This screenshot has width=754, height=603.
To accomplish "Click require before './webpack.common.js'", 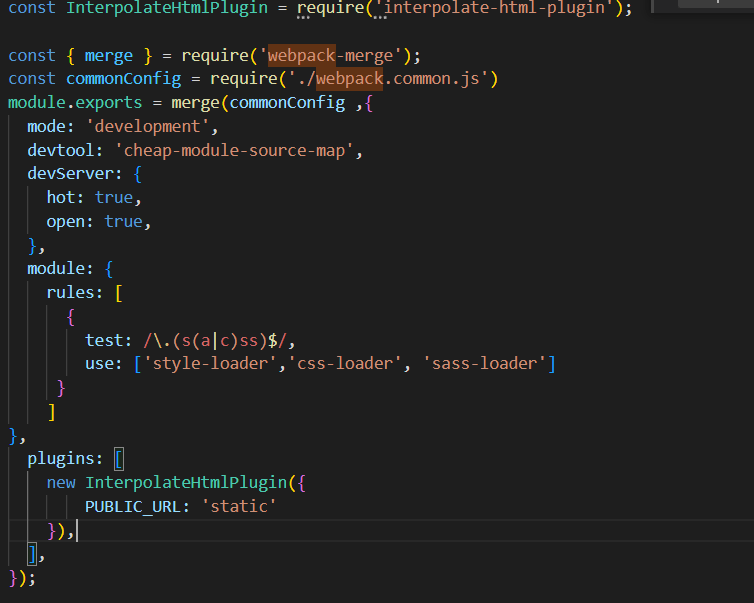I will point(244,78).
